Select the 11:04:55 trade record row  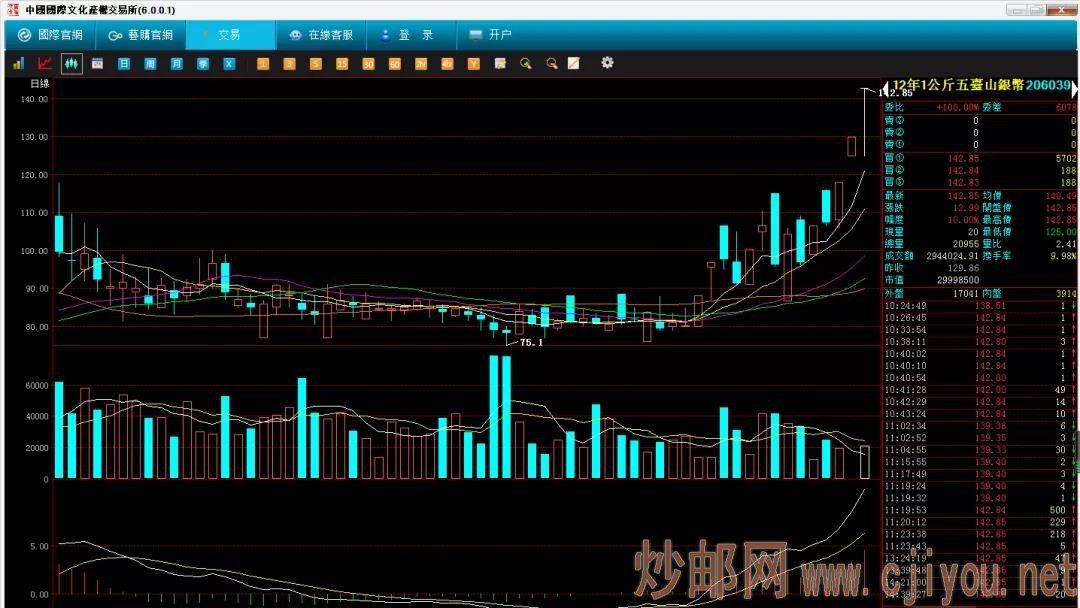pos(979,450)
